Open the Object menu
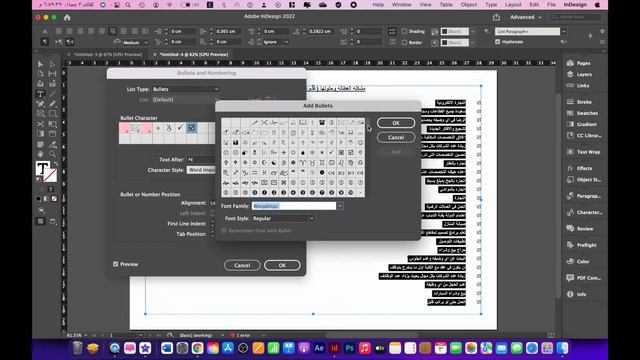Viewport: 640px width, 360px height. 469,4
